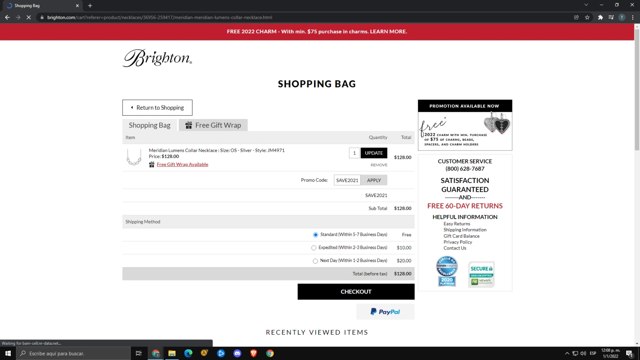Click the taskbar clock

pos(611,353)
